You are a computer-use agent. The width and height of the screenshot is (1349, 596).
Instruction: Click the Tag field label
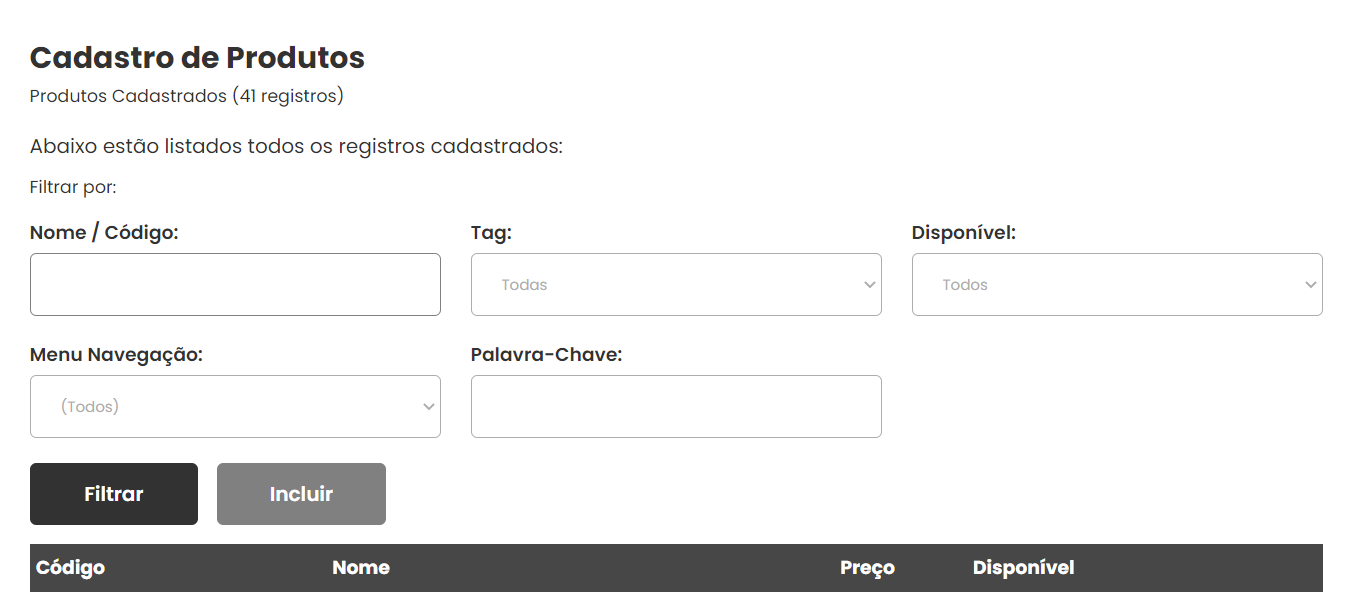pyautogui.click(x=491, y=233)
